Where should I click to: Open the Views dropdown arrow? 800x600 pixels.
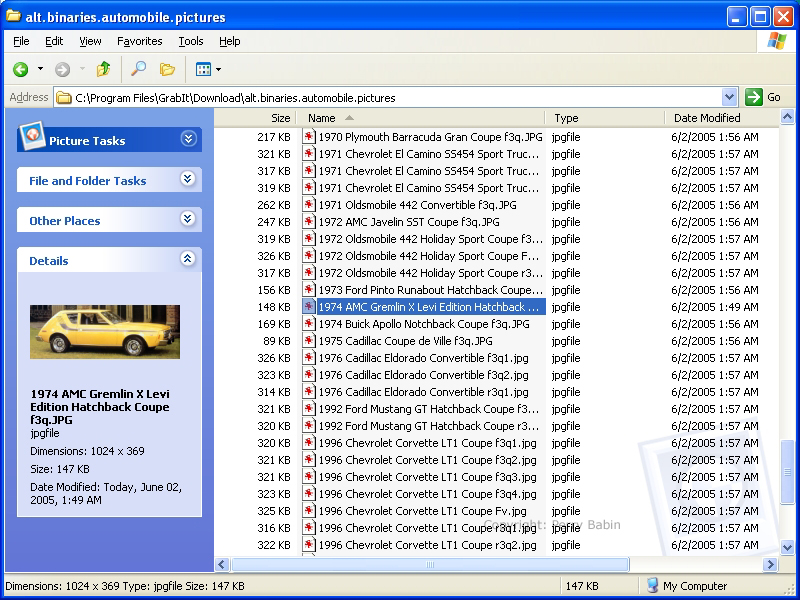pyautogui.click(x=218, y=69)
